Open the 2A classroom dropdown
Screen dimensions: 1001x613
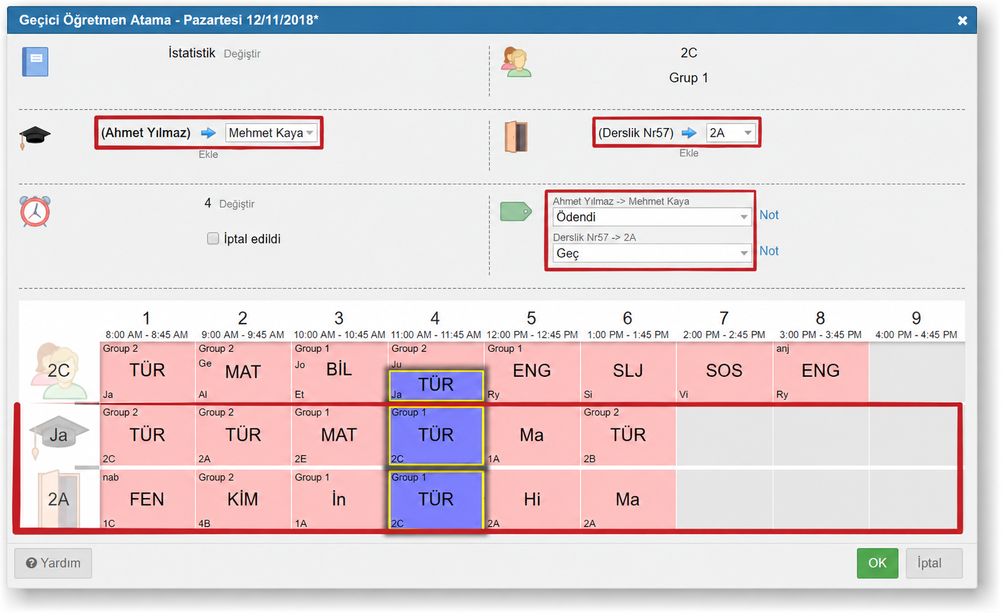[730, 133]
